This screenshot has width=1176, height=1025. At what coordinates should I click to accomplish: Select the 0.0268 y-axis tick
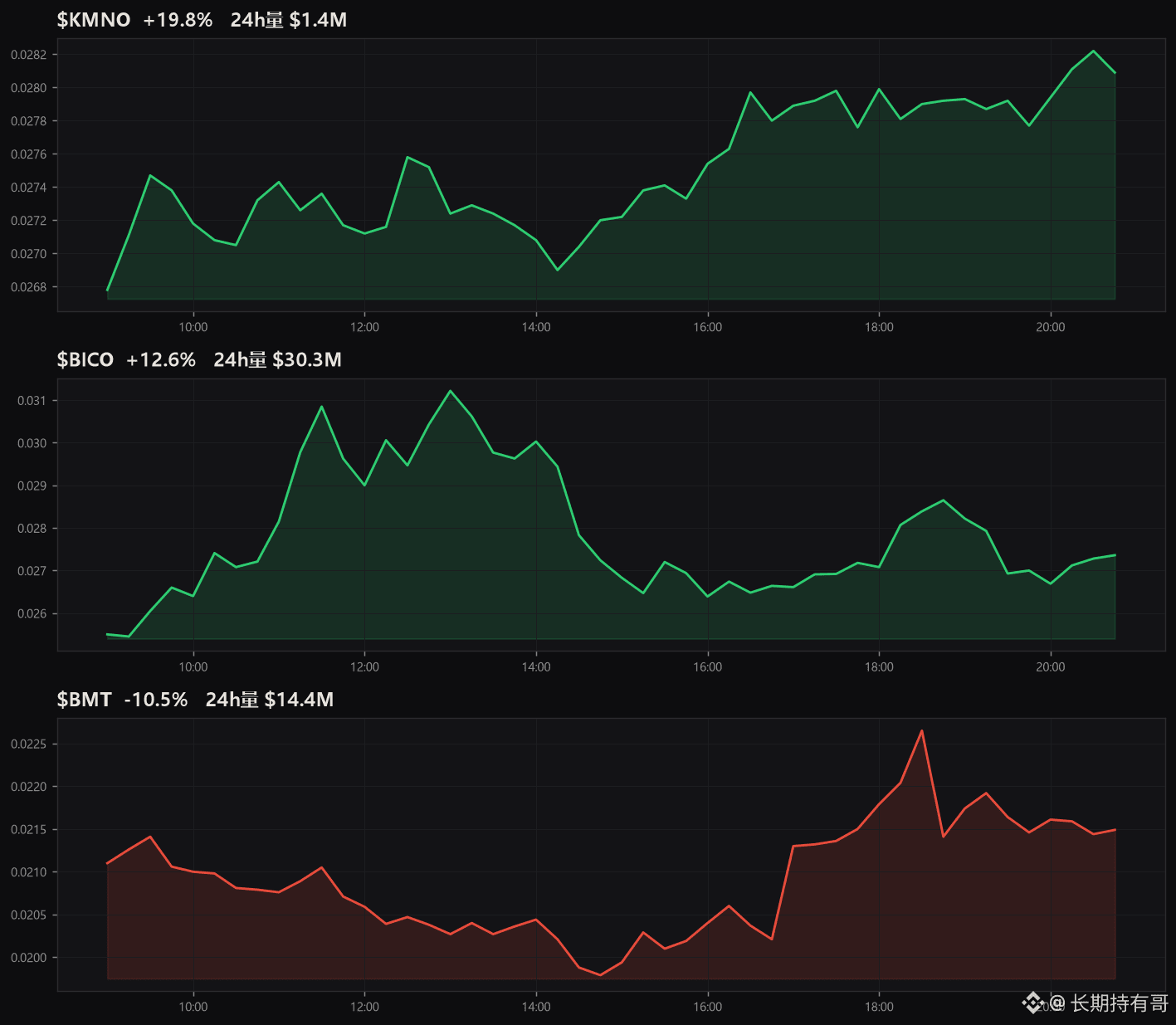coord(29,287)
